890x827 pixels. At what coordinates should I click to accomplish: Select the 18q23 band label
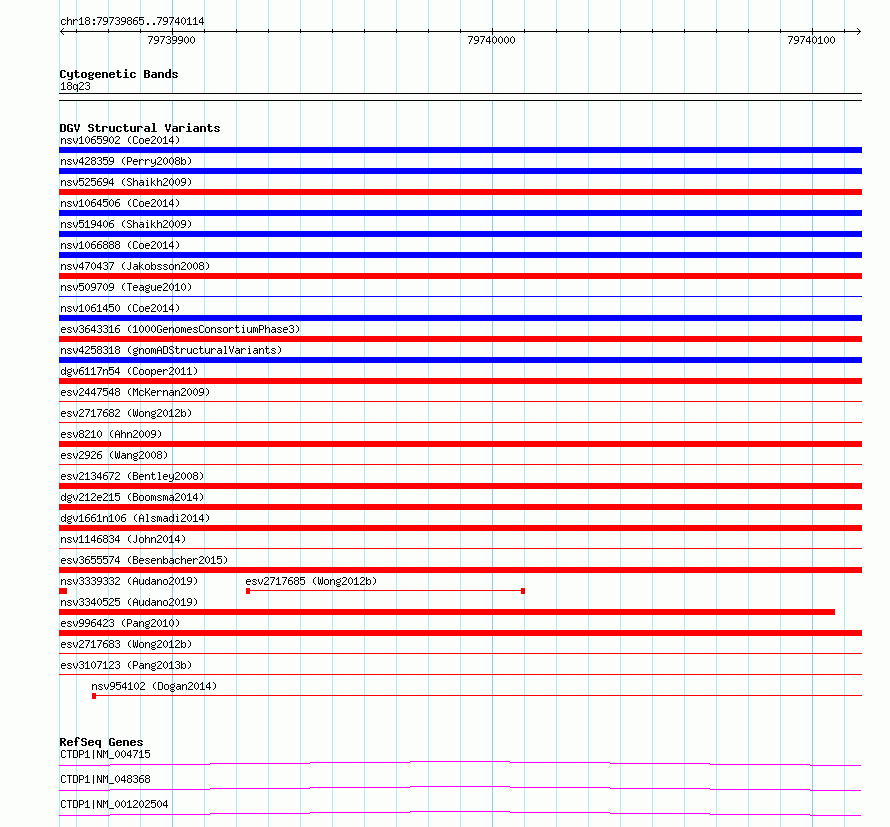75,86
